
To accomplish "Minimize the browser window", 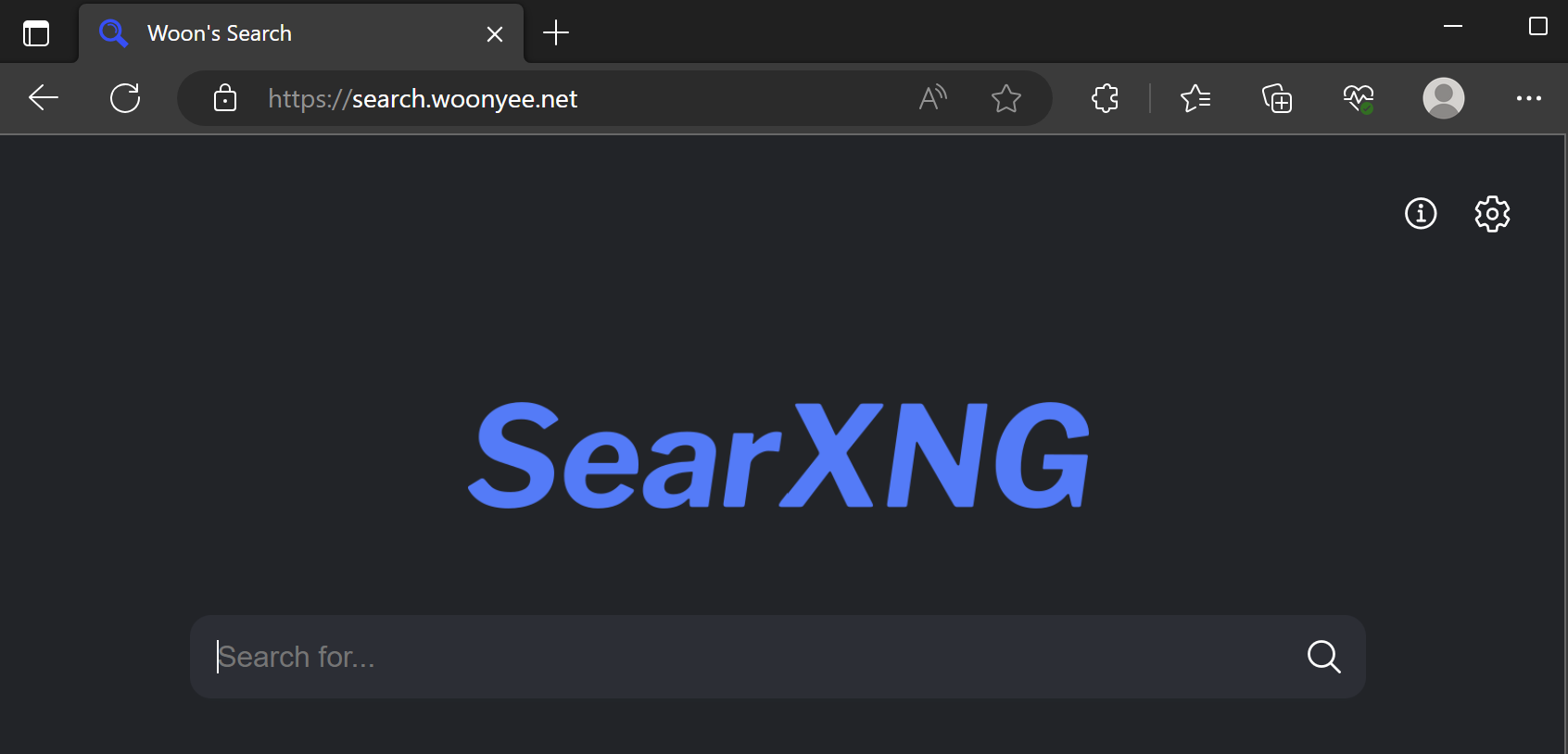I will (1453, 26).
